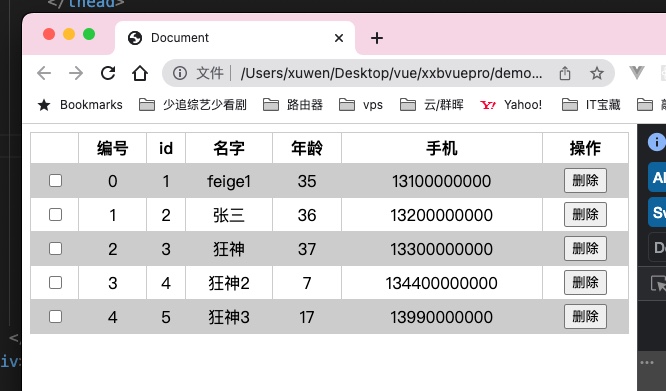Click the share icon in the address bar
The height and width of the screenshot is (391, 666).
pyautogui.click(x=564, y=73)
